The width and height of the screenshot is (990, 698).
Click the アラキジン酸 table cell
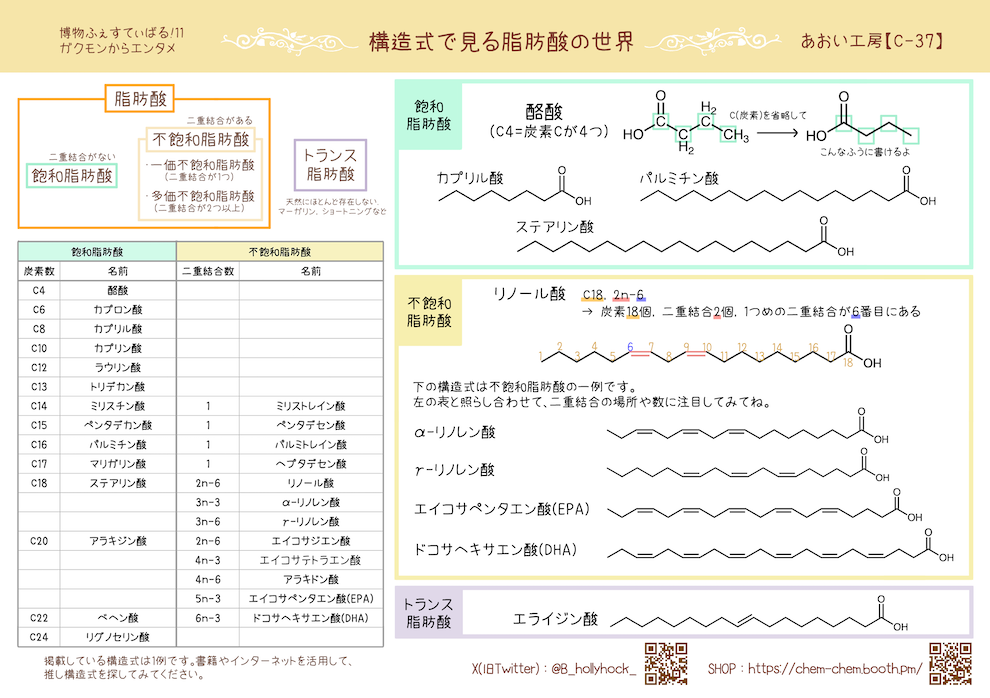(118, 541)
